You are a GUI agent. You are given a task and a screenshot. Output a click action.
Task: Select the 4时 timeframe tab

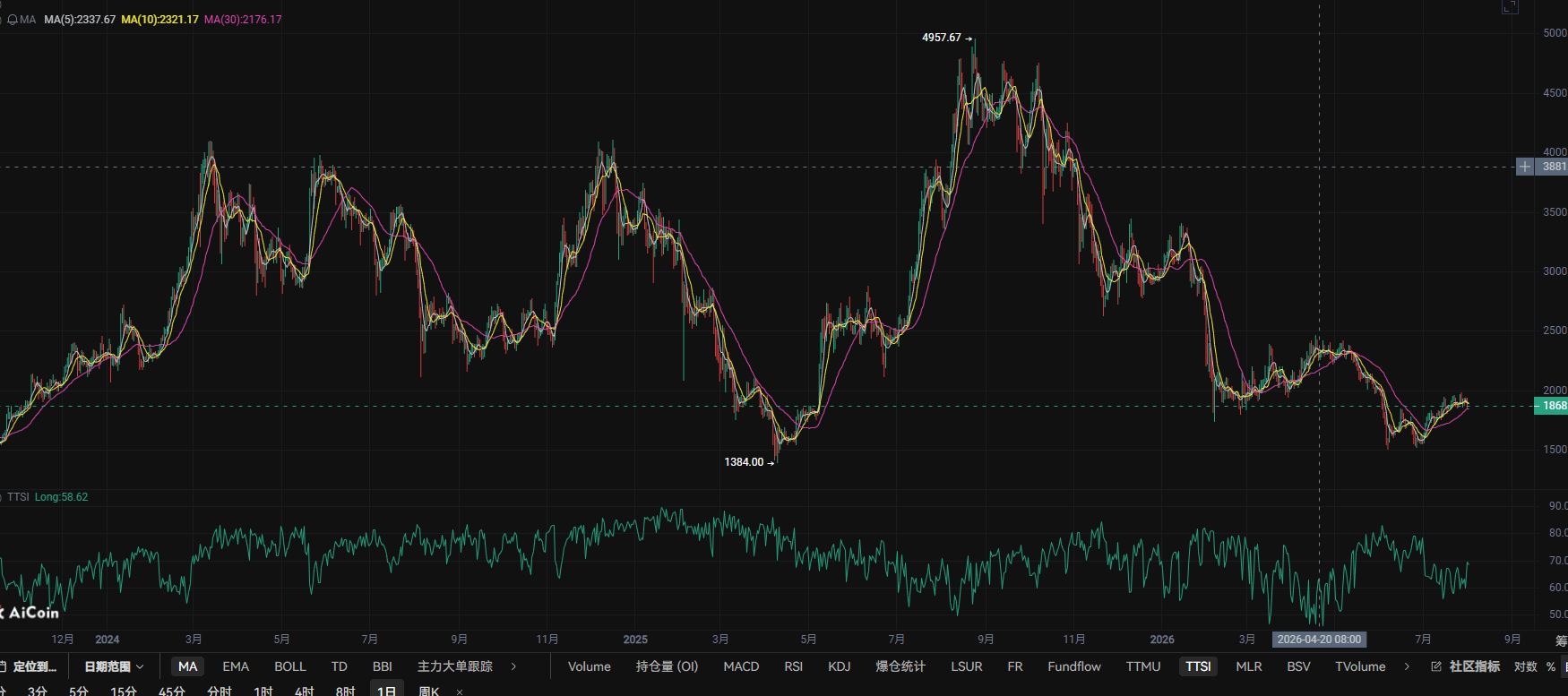coord(305,692)
